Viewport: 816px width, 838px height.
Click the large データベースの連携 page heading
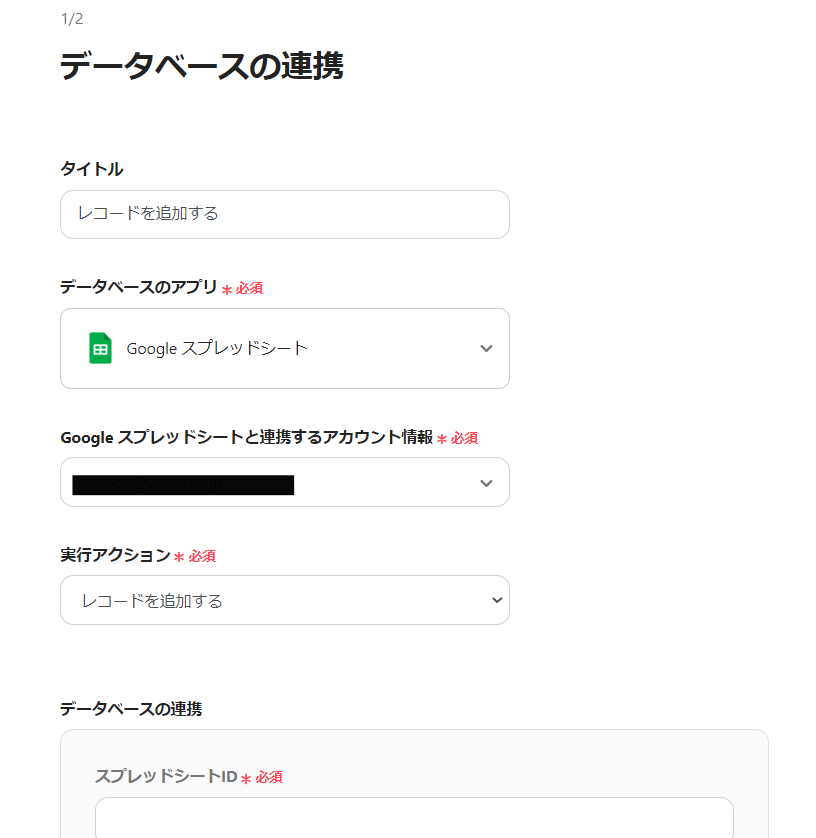click(201, 66)
